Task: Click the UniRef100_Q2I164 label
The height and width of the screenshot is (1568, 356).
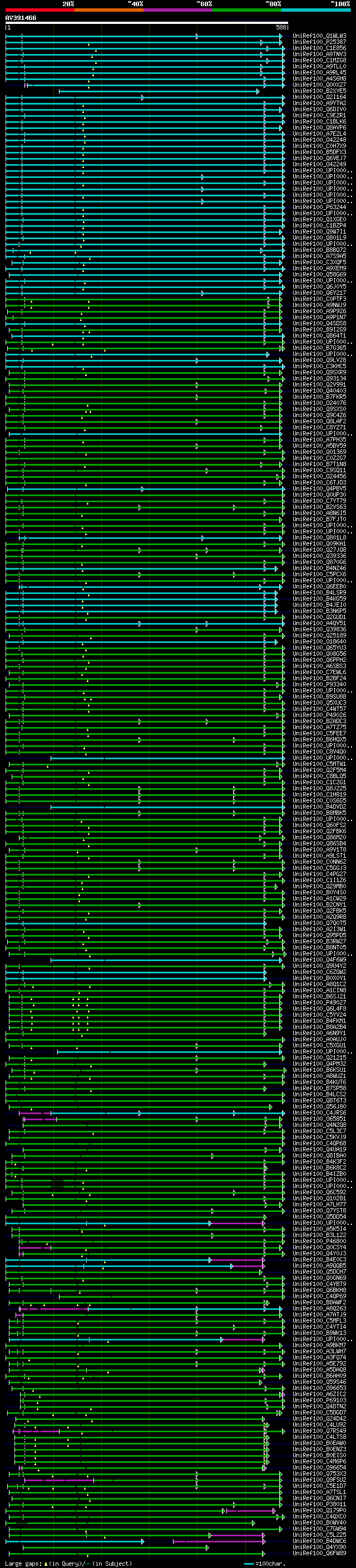Action: (x=319, y=97)
